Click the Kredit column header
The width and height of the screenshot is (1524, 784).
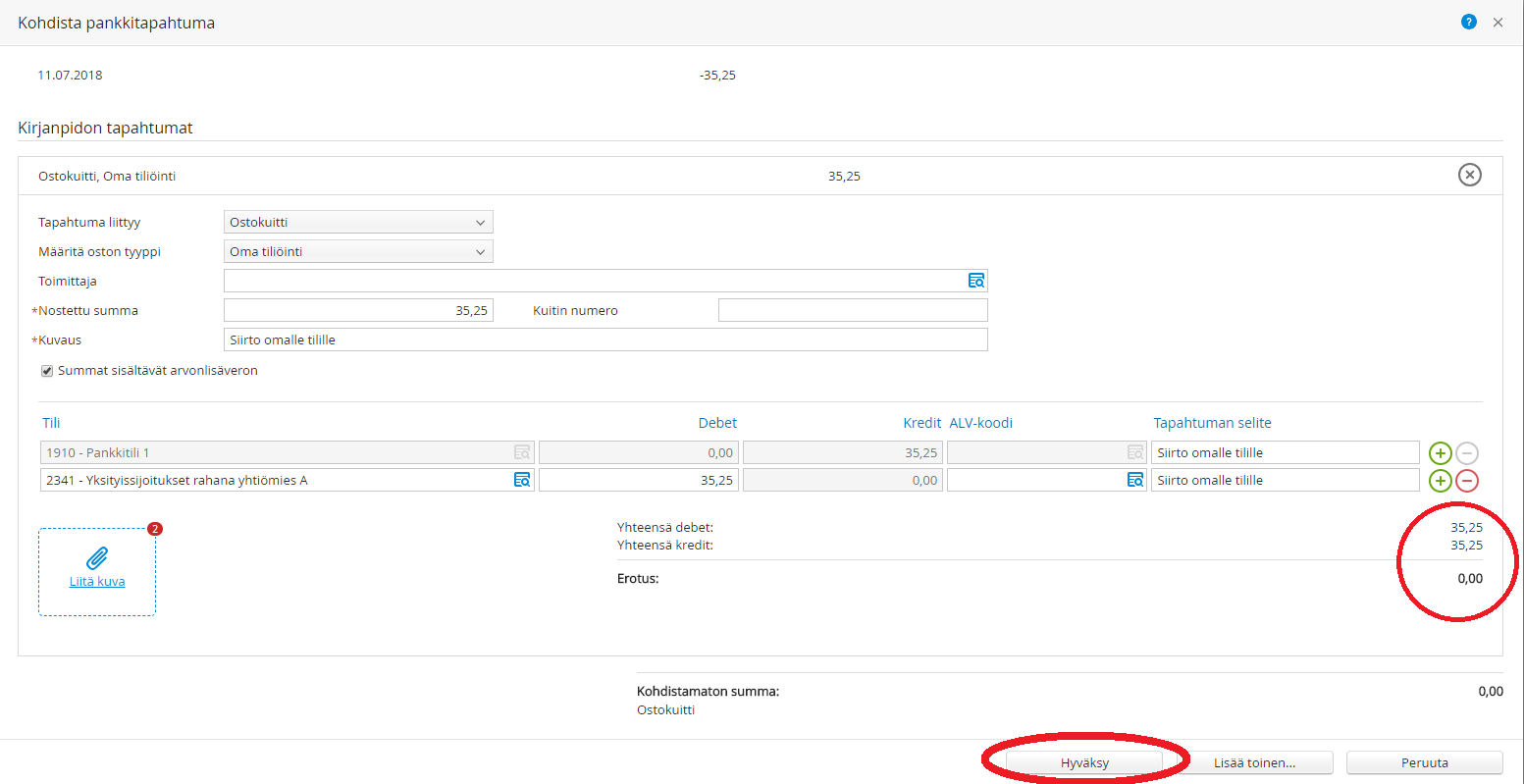click(922, 423)
